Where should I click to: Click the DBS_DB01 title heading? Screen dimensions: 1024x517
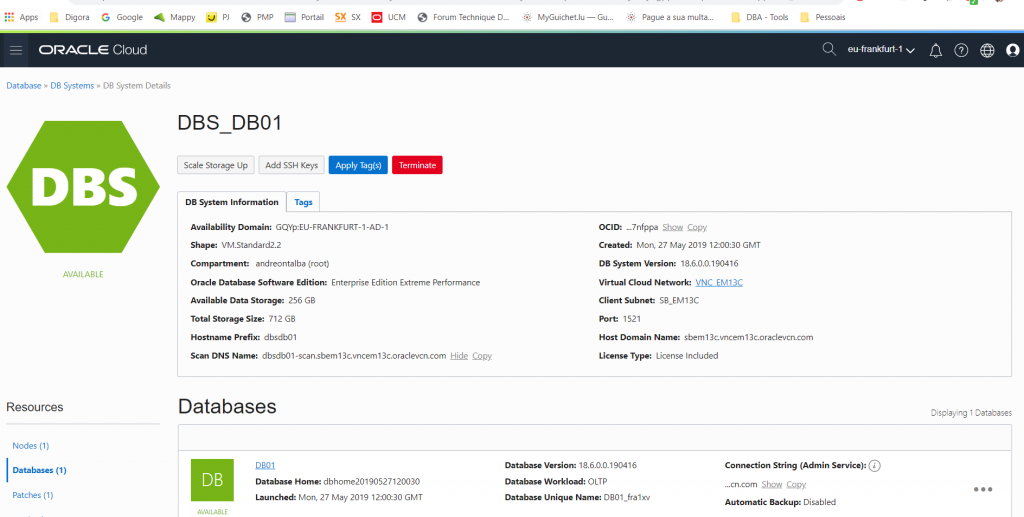click(x=229, y=123)
